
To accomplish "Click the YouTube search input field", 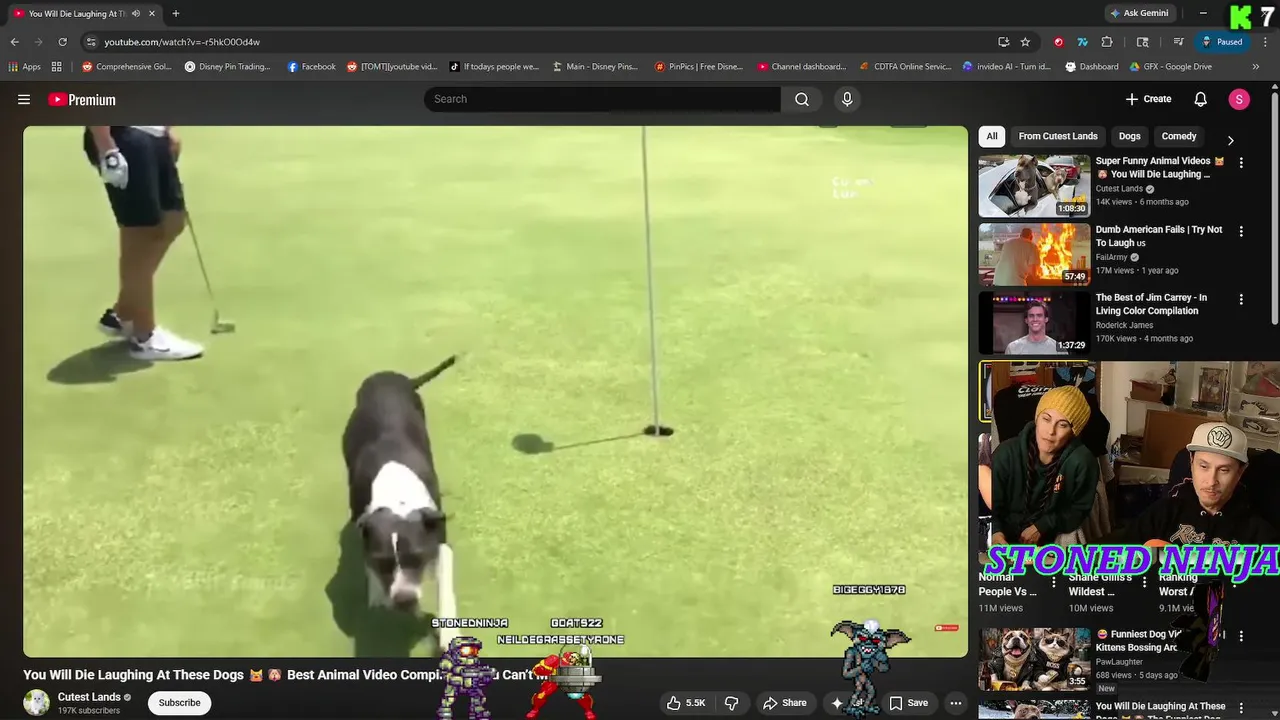I will (602, 99).
